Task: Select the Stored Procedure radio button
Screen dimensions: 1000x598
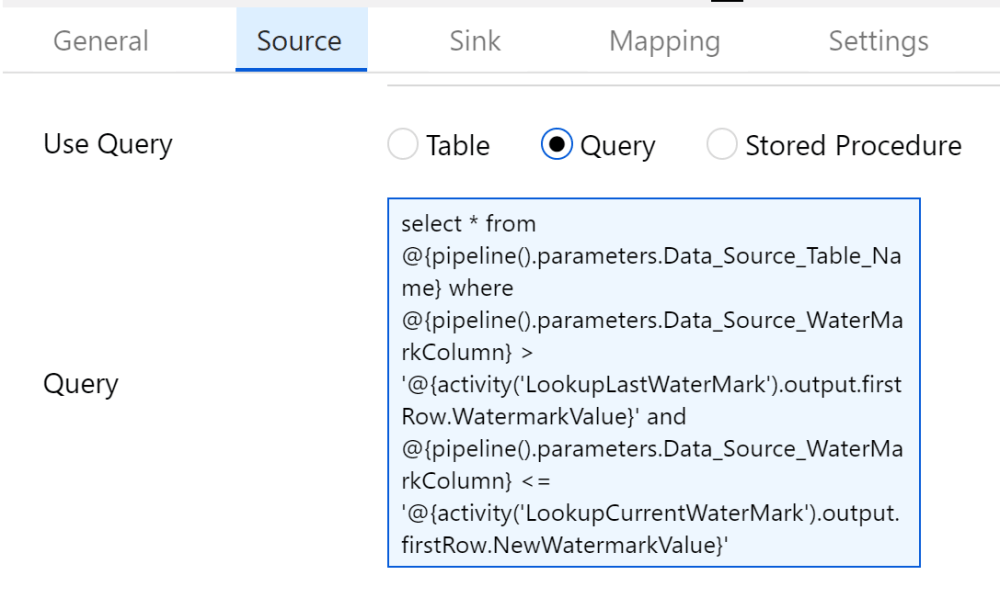Action: (x=722, y=146)
